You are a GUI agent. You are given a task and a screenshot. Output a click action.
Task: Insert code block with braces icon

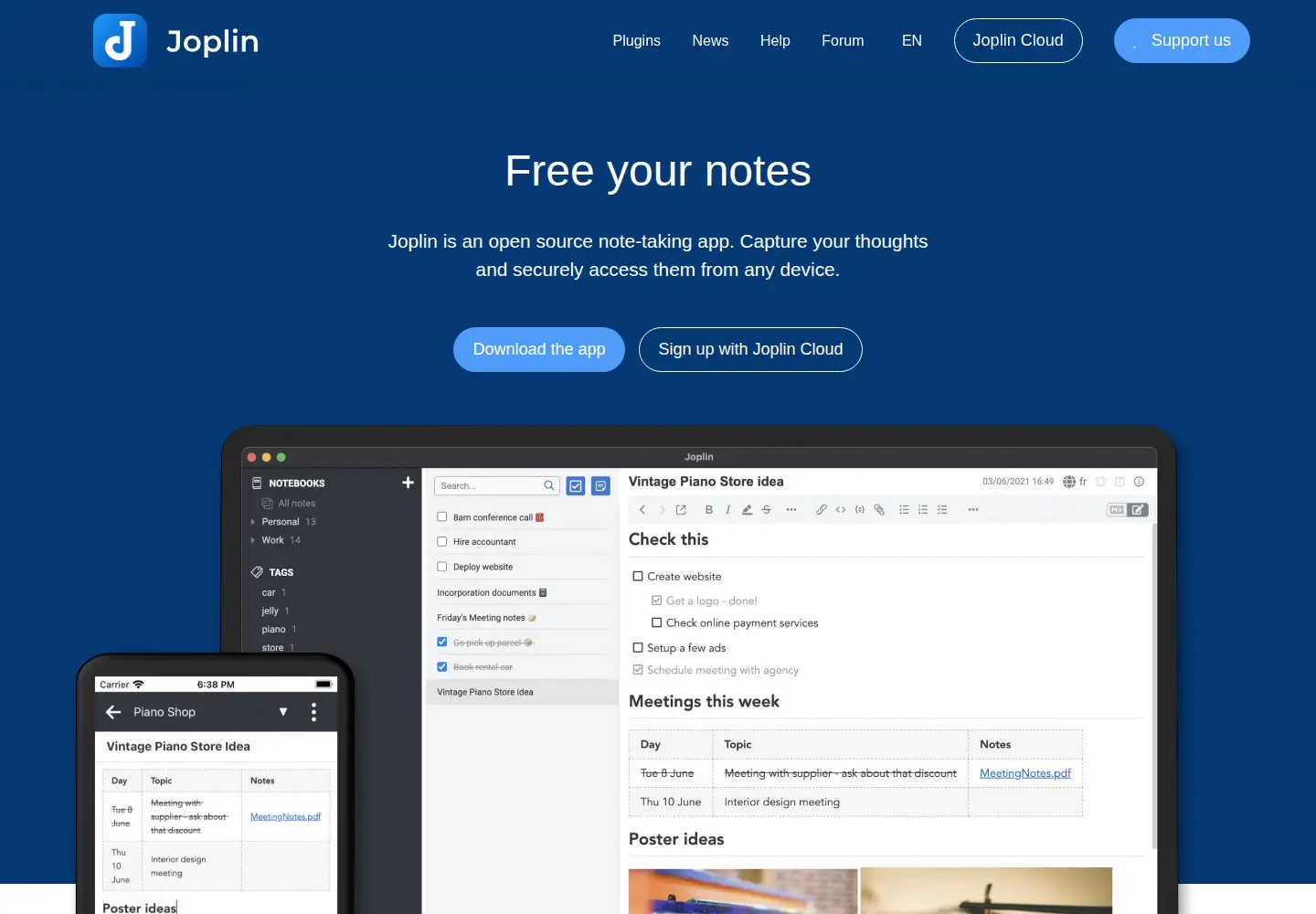(x=860, y=510)
